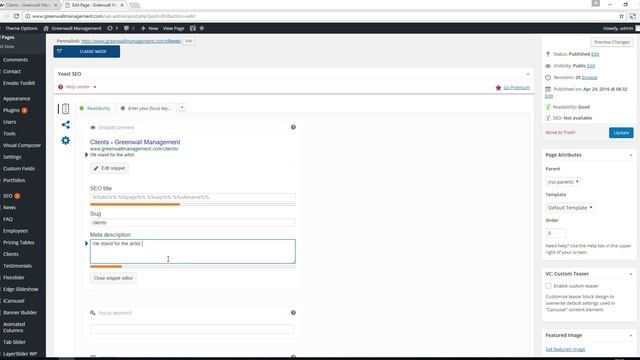Click View Page in admin bar
The width and height of the screenshot is (640, 360).
pos(173,28)
